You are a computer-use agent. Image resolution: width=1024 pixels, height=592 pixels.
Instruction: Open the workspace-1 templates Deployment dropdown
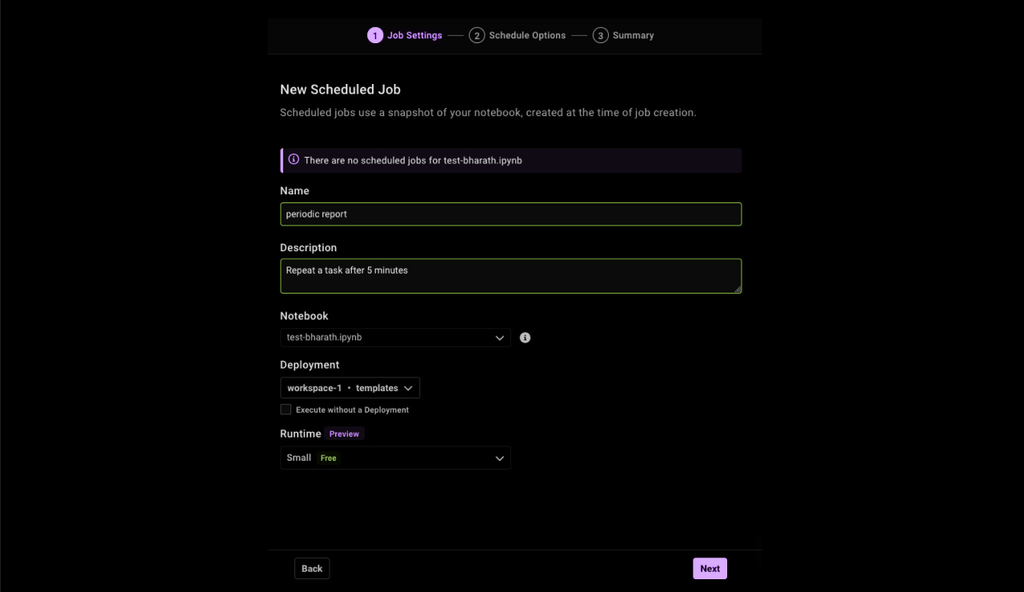point(350,387)
